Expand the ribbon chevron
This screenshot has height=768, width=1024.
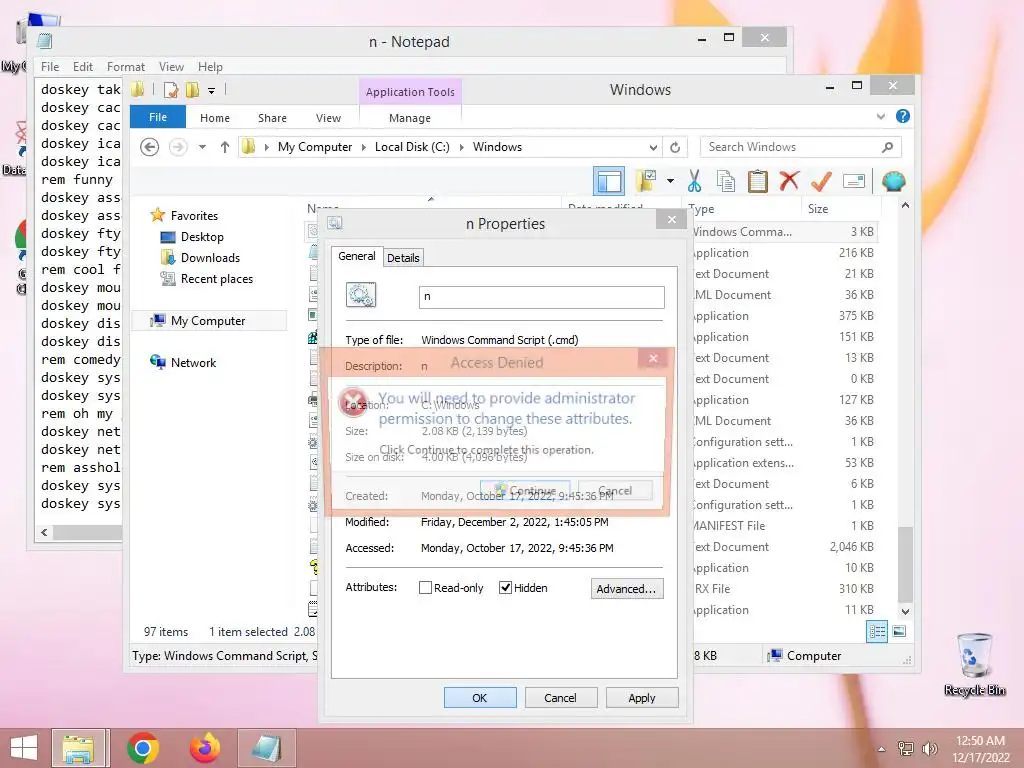pyautogui.click(x=880, y=116)
